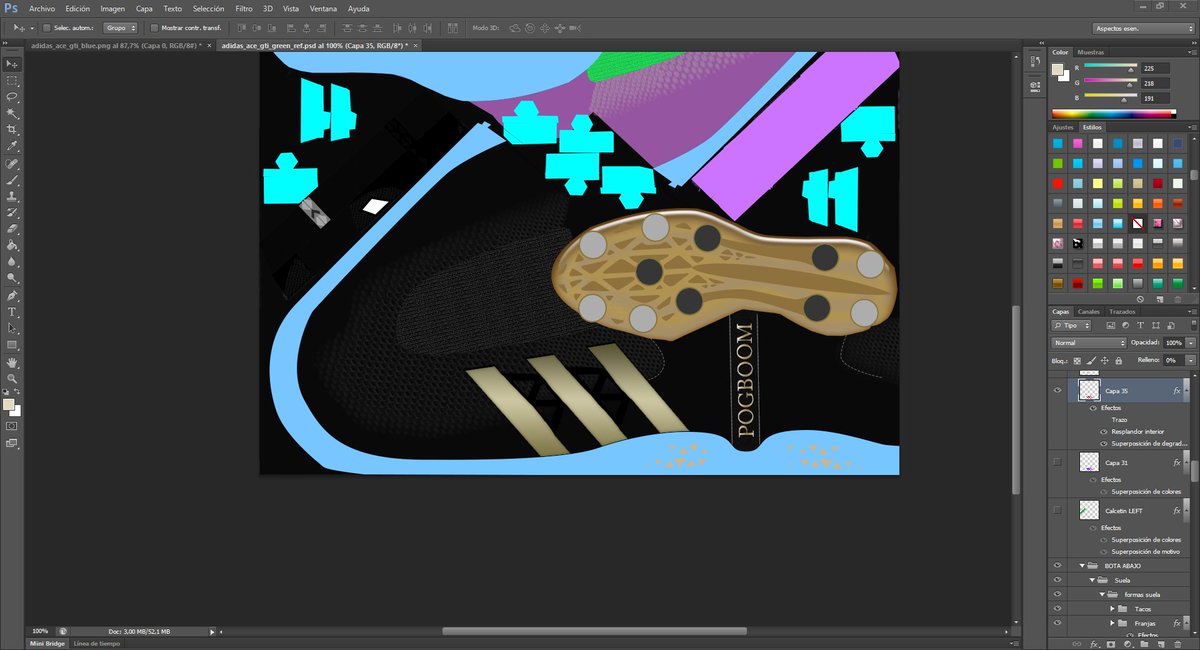Select the Pen tool
The height and width of the screenshot is (650, 1200).
[12, 296]
